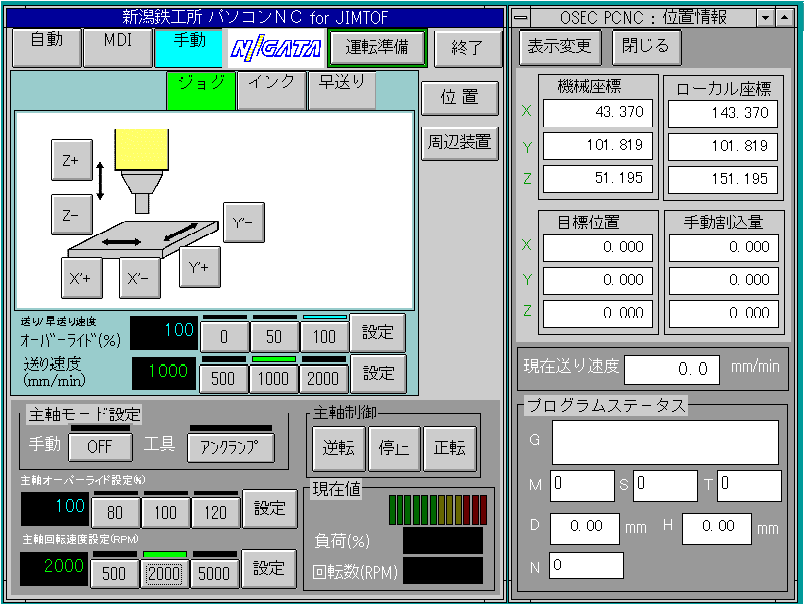The height and width of the screenshot is (605, 805).
Task: Switch to the 早送り rapid feed tab
Action: (x=342, y=90)
